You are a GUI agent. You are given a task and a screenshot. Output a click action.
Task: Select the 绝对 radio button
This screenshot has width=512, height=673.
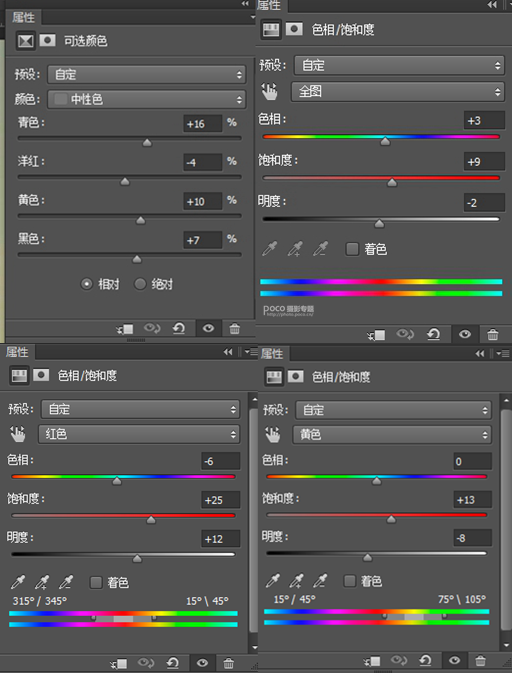(x=140, y=284)
